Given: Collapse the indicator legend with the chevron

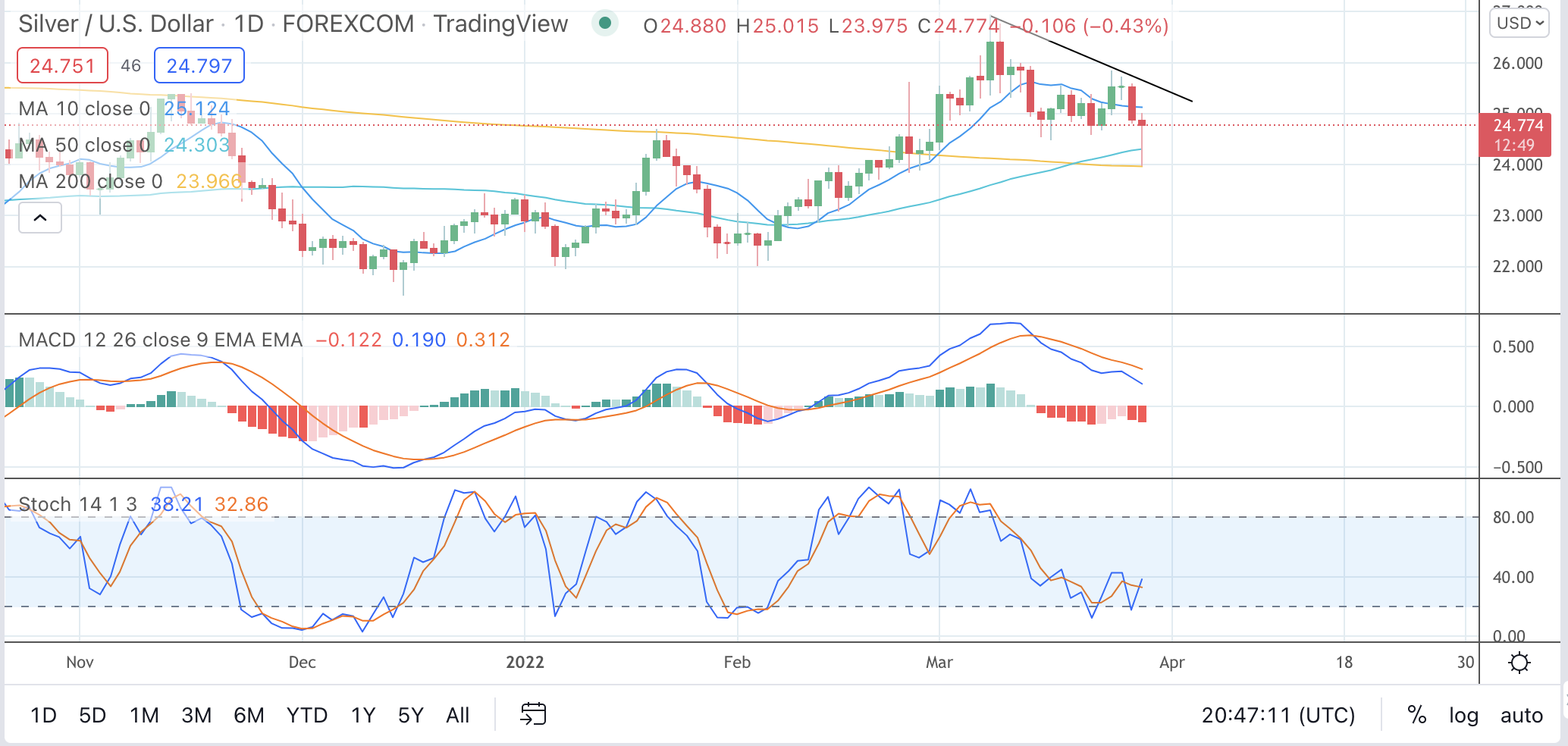Looking at the screenshot, I should coord(40,218).
